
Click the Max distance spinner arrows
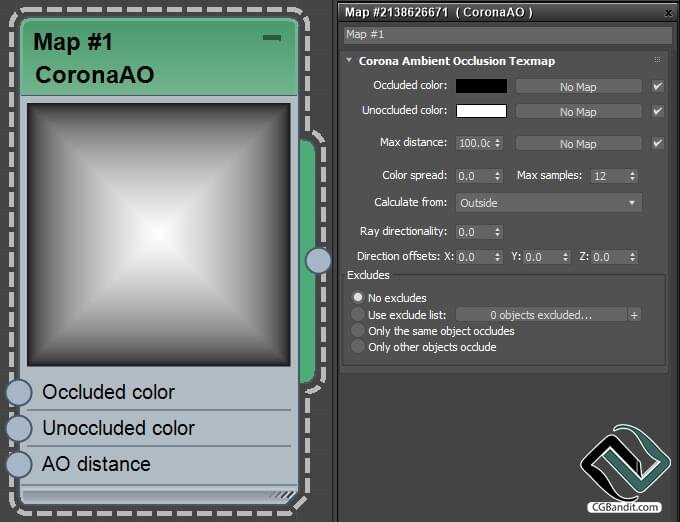(x=498, y=143)
